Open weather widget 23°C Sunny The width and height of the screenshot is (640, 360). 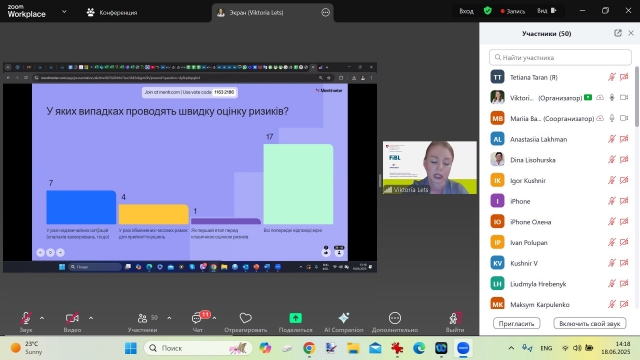click(27, 348)
